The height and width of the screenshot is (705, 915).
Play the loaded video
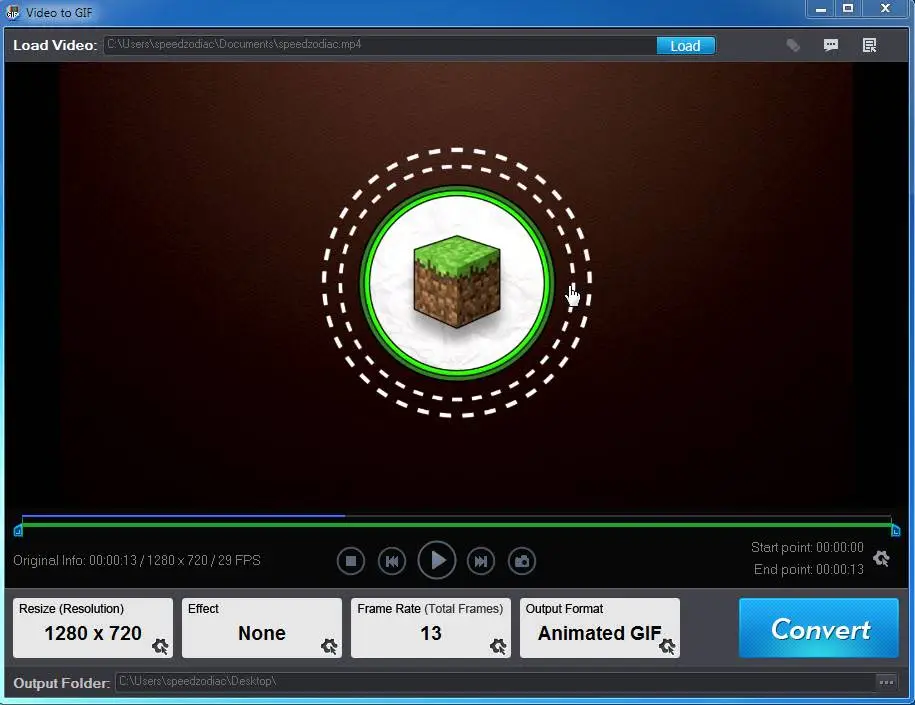coord(437,560)
